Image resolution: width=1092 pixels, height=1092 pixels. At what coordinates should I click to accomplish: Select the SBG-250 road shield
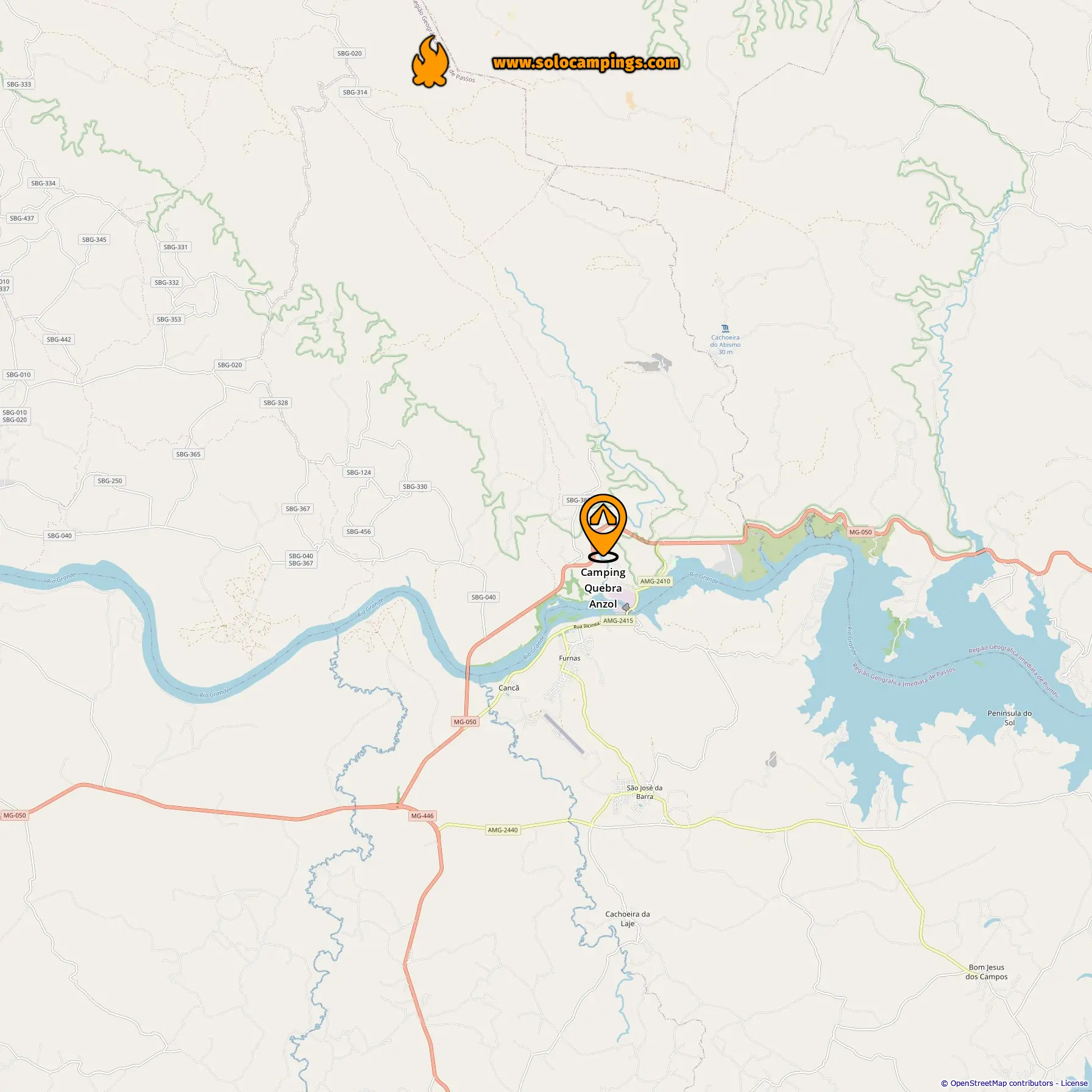pyautogui.click(x=110, y=480)
